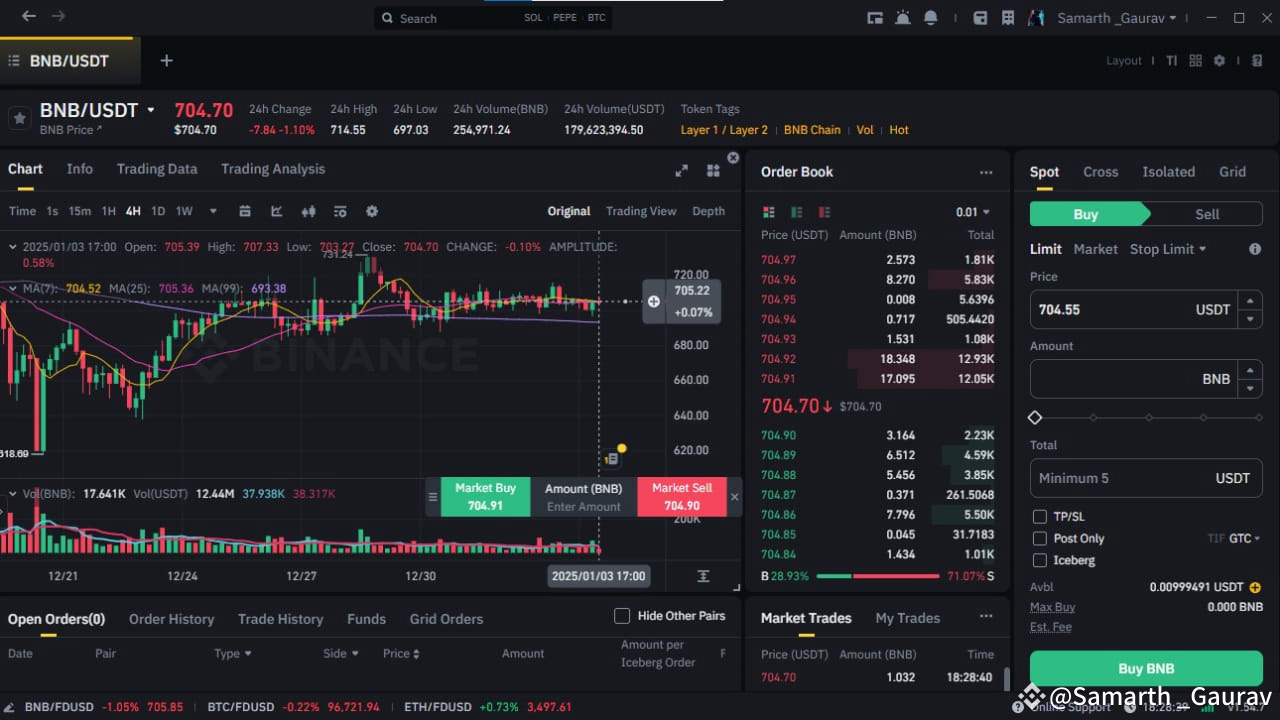The width and height of the screenshot is (1280, 720).
Task: Click the yellow plus next to Avbl balance
Action: point(1255,587)
